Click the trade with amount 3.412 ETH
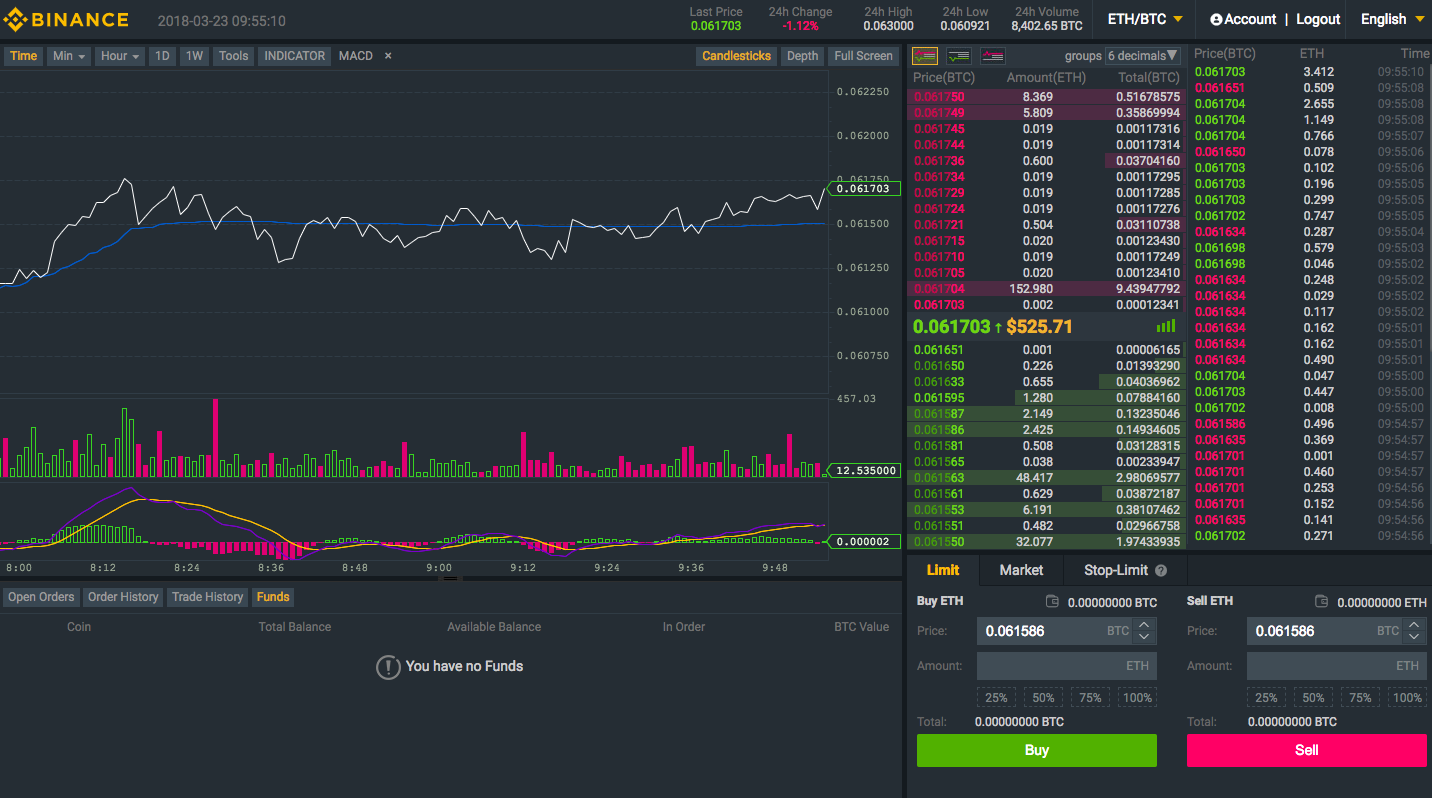The width and height of the screenshot is (1432, 798). coord(1310,72)
